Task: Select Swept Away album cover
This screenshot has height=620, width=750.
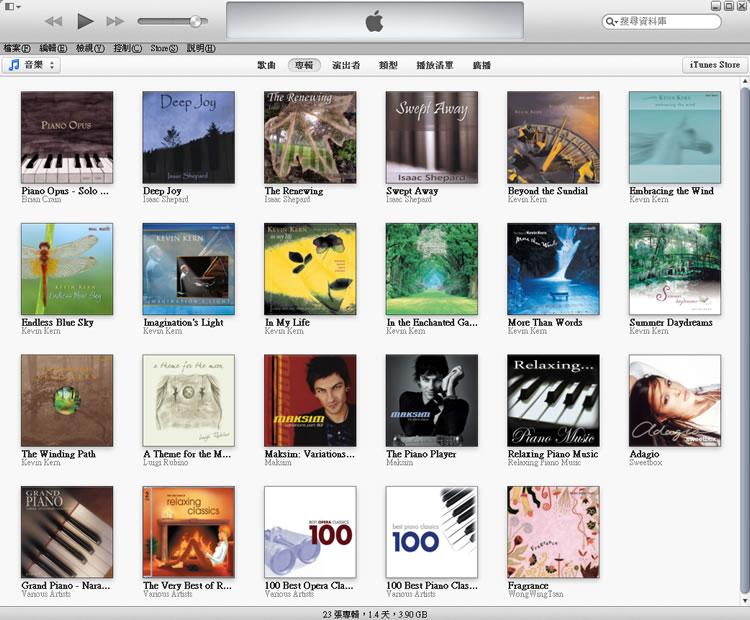Action: click(x=432, y=138)
